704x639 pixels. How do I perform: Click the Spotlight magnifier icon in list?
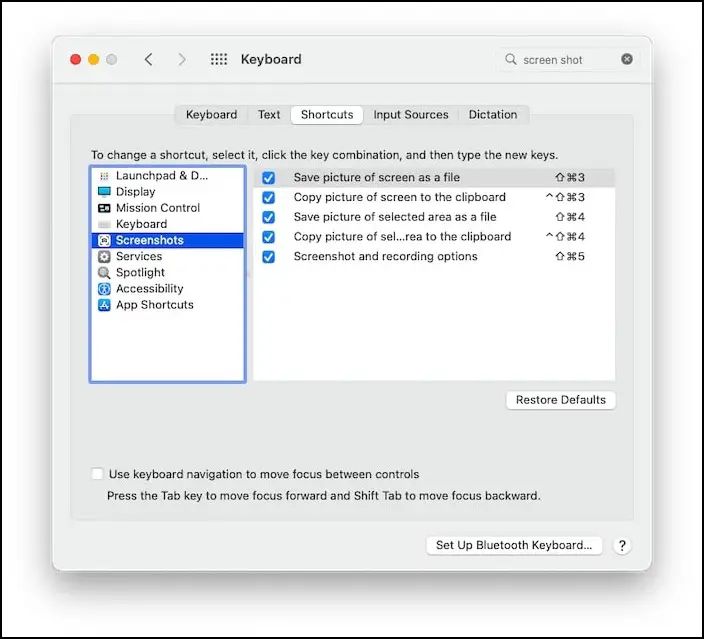tap(104, 273)
